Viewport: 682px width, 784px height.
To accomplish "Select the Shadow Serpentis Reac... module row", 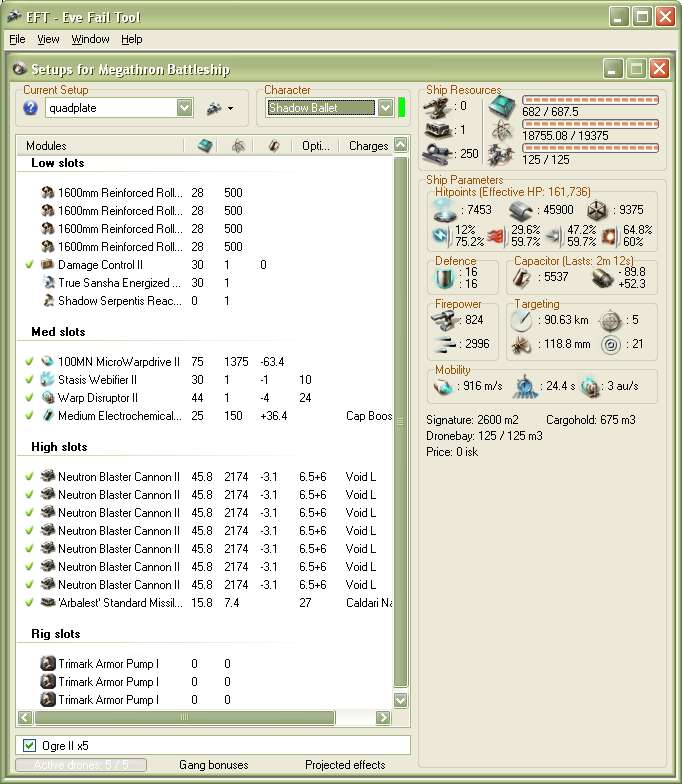I will point(205,300).
